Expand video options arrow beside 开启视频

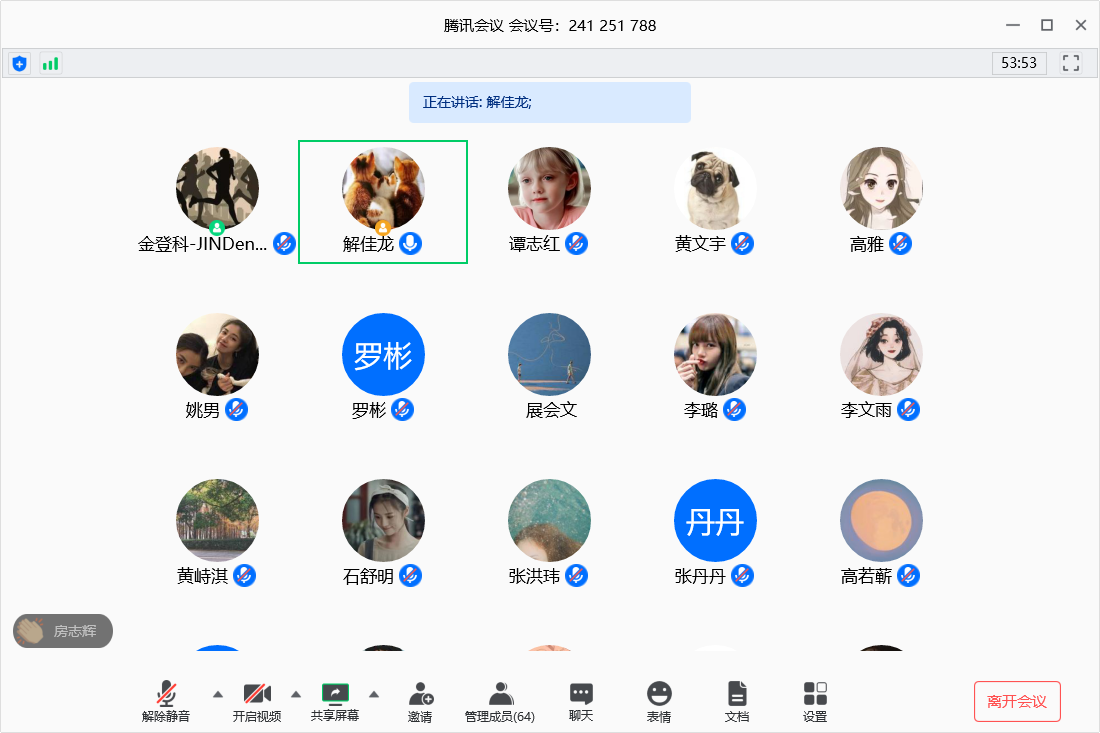pos(296,694)
